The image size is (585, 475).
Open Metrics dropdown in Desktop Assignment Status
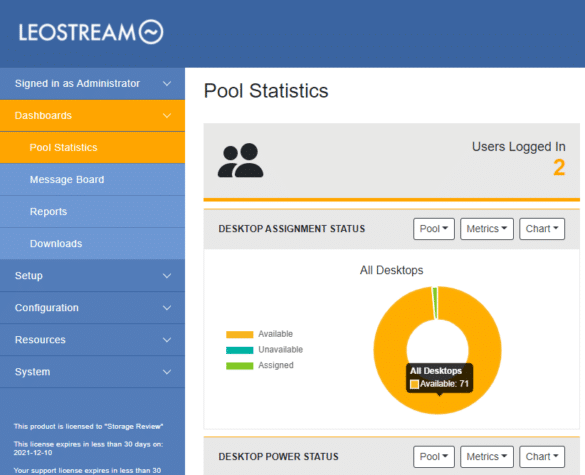coord(487,229)
